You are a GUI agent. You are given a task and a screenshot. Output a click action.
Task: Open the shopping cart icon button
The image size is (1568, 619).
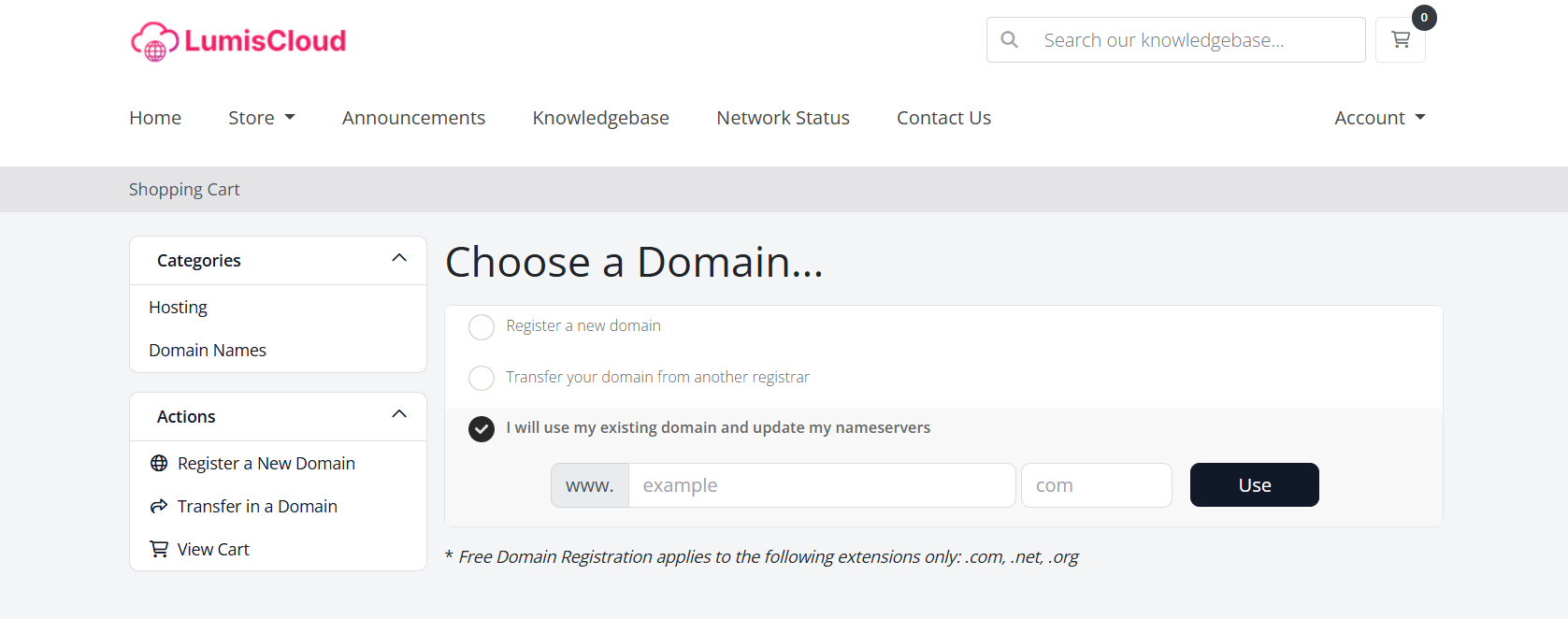coord(1400,40)
